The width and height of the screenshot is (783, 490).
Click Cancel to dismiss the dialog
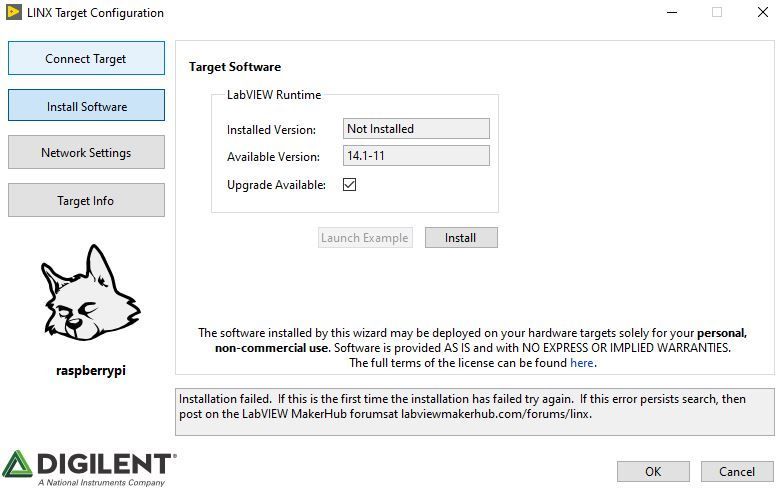pyautogui.click(x=737, y=472)
